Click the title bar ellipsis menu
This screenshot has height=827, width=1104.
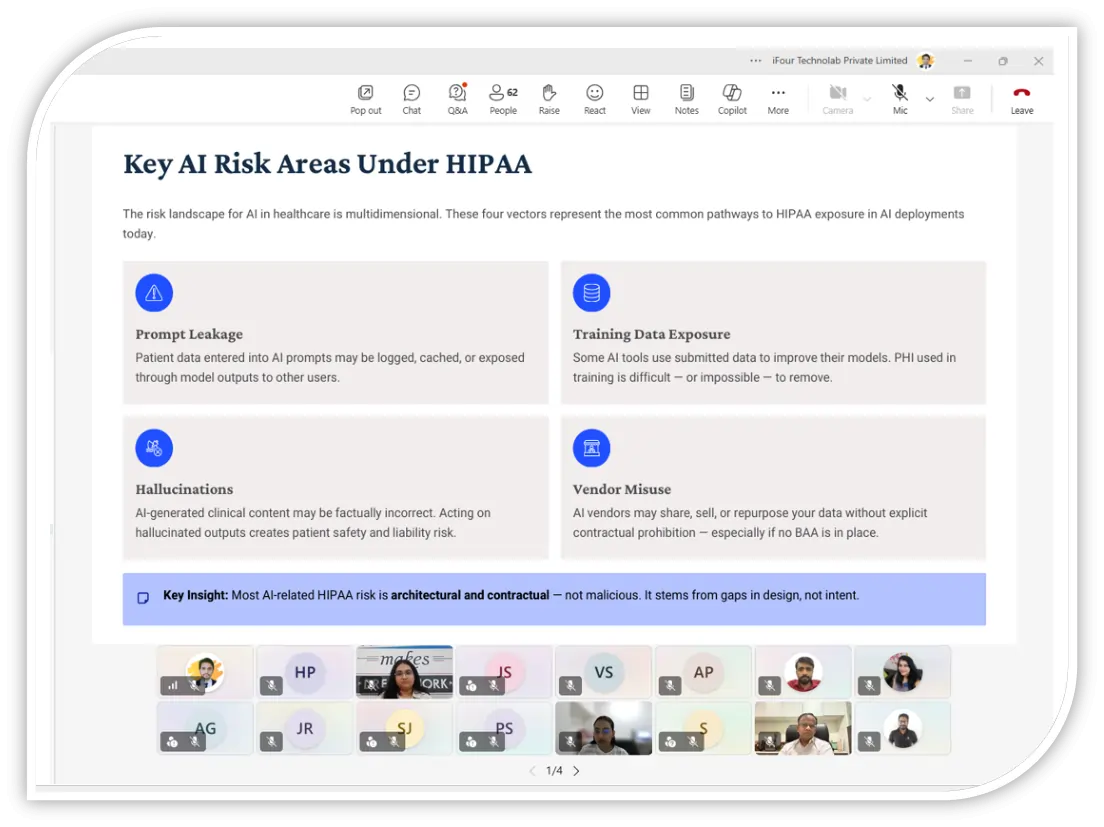[x=756, y=61]
